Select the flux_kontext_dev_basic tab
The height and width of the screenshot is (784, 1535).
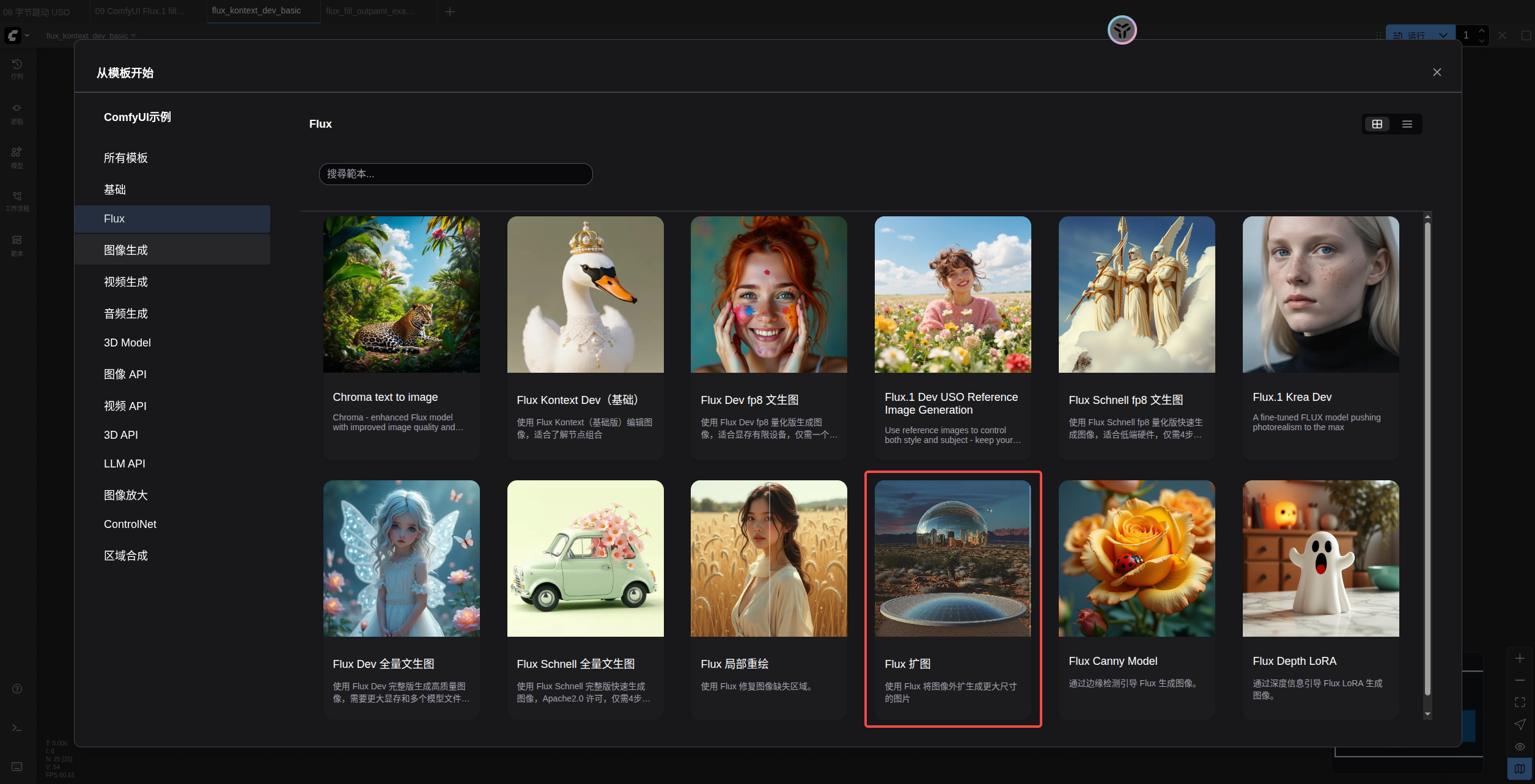click(257, 10)
